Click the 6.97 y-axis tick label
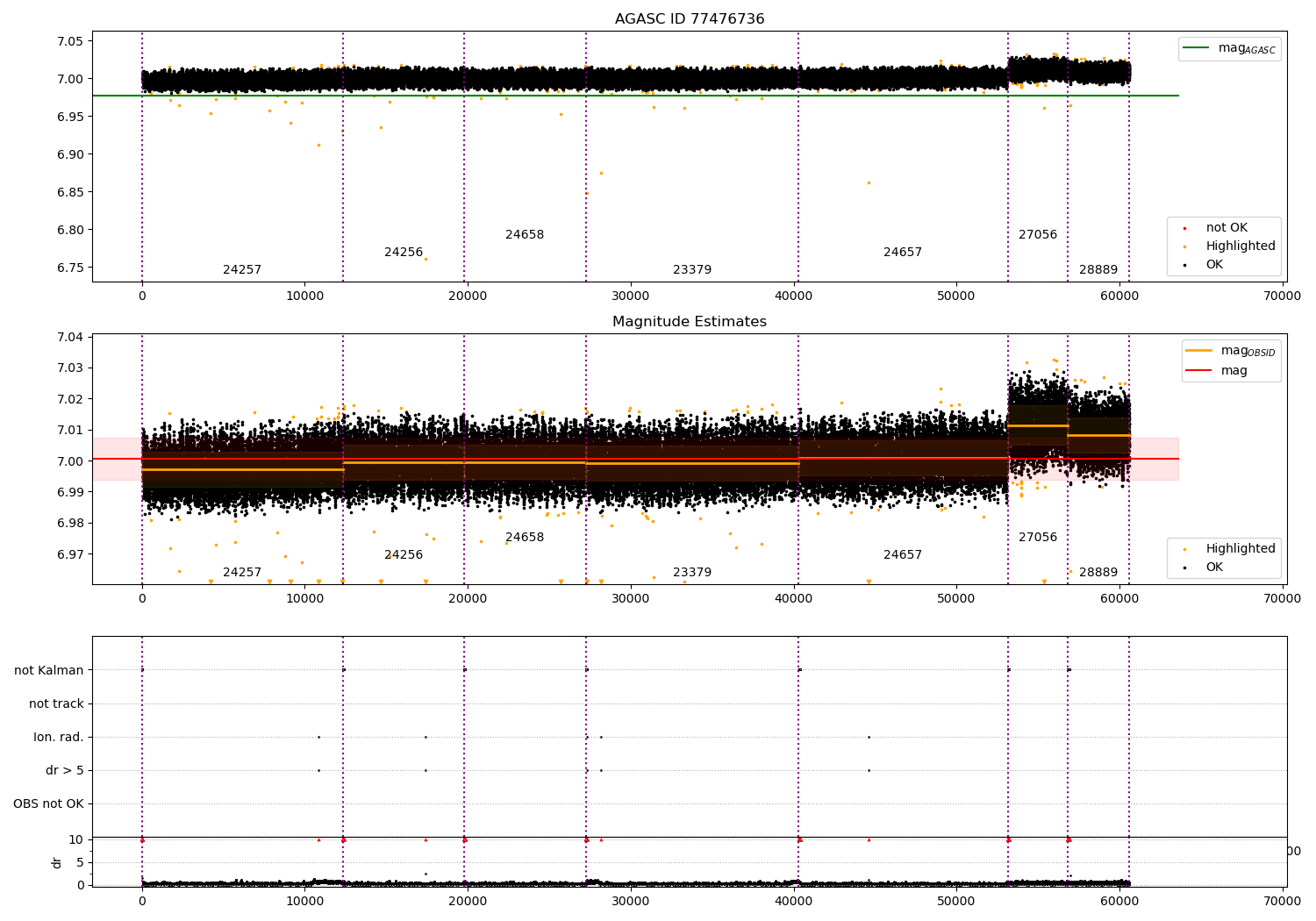 70,554
